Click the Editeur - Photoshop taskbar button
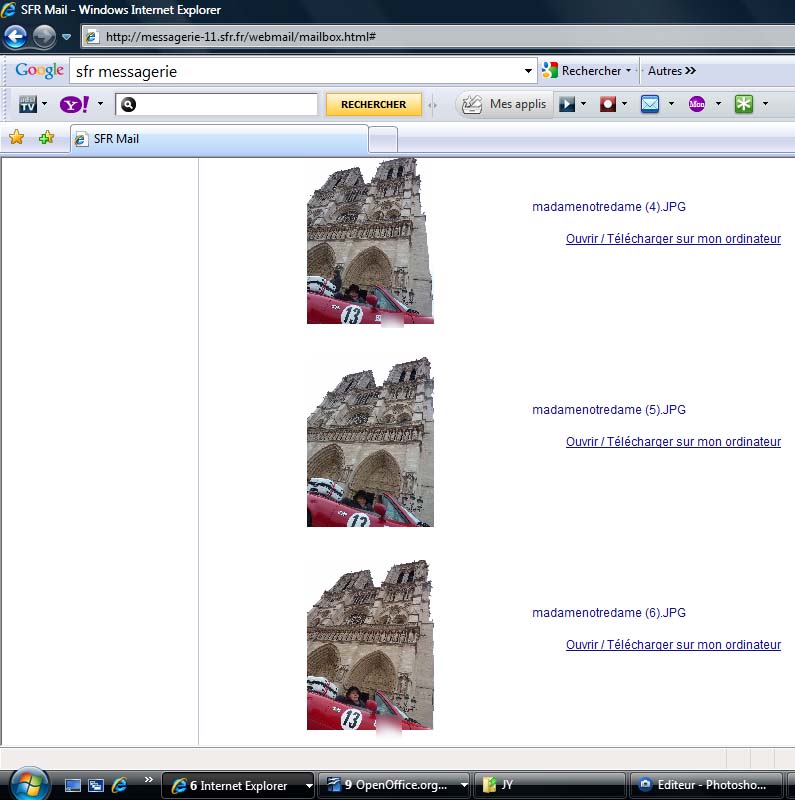The width and height of the screenshot is (795, 800). 706,786
